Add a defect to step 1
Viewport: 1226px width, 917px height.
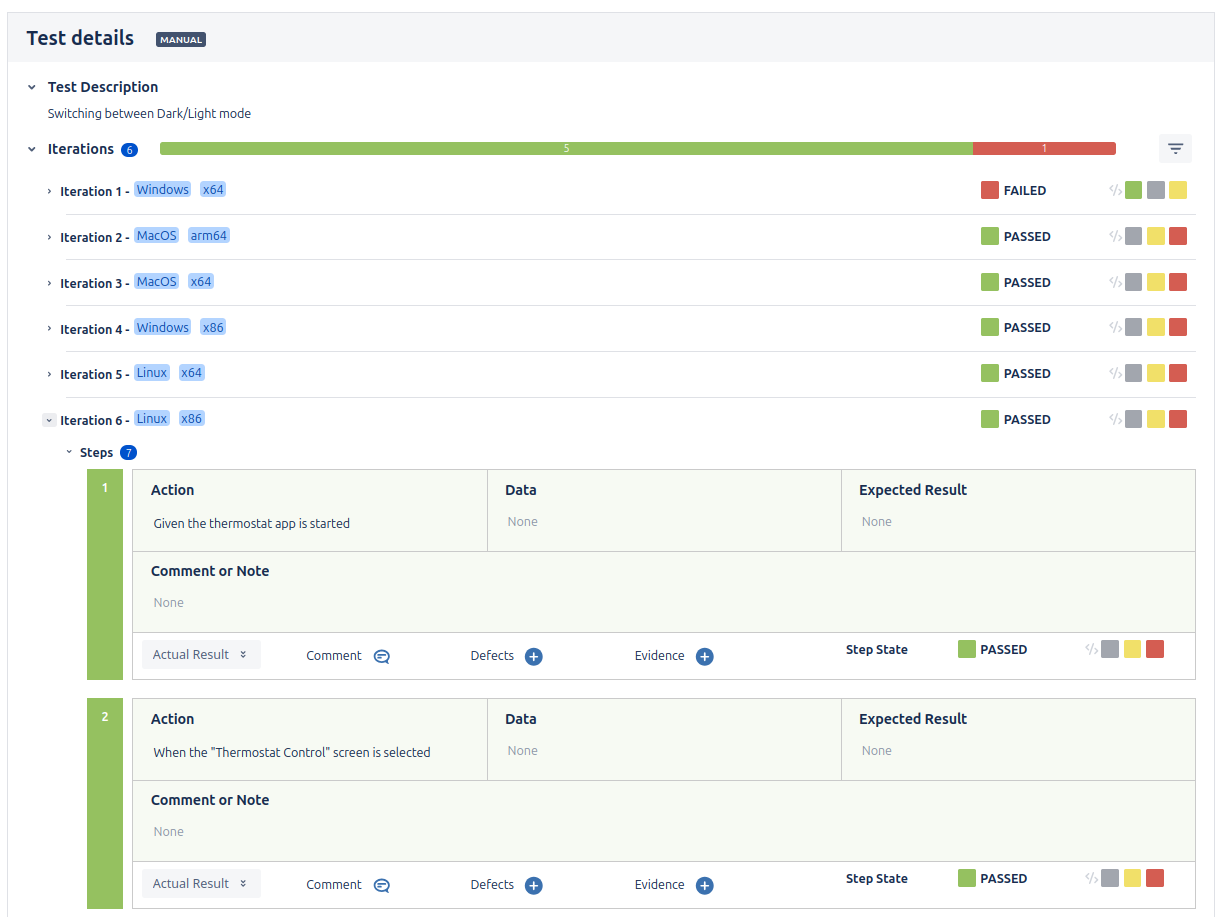(533, 657)
